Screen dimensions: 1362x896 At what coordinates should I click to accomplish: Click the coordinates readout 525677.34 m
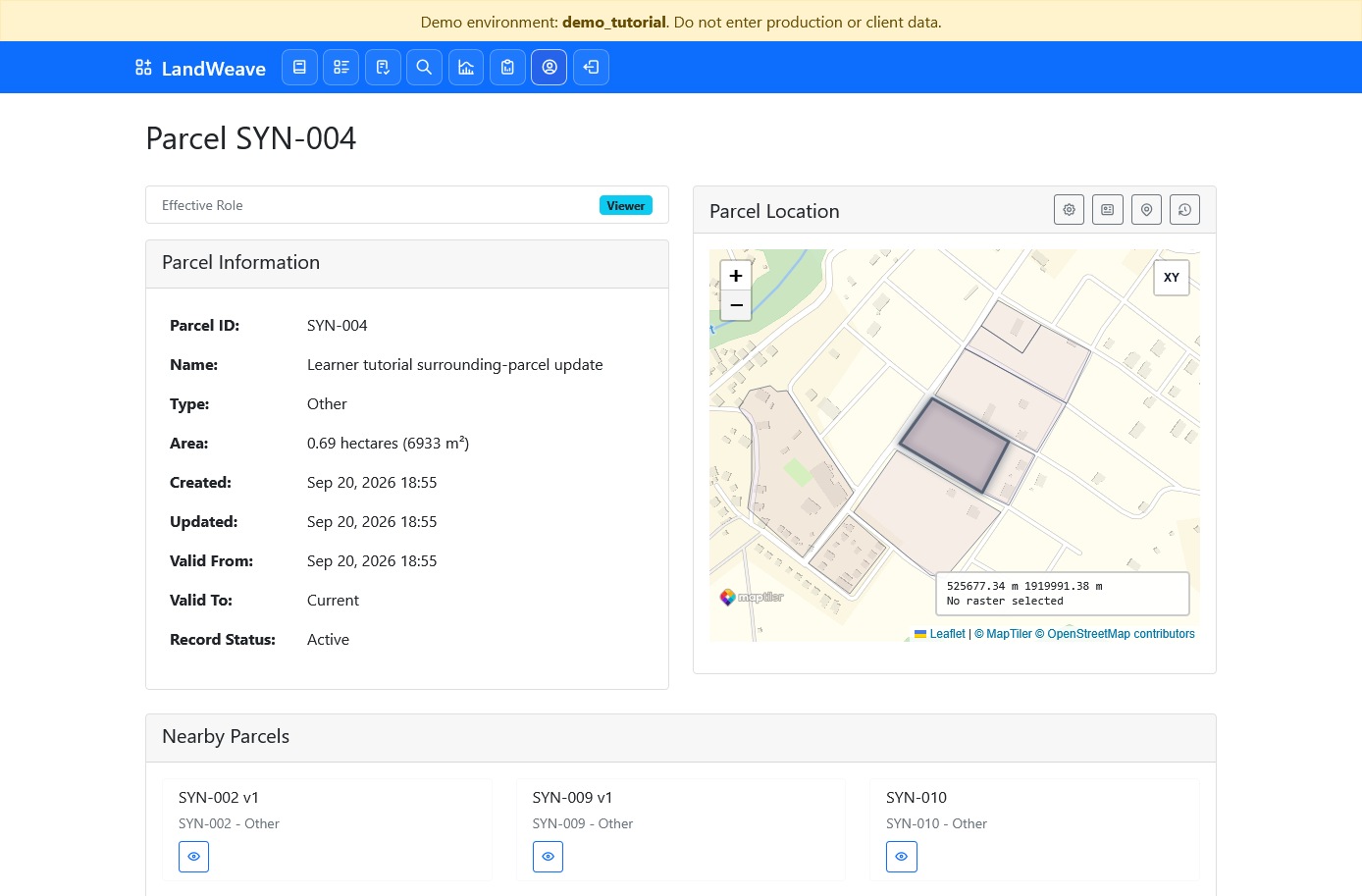point(1024,586)
